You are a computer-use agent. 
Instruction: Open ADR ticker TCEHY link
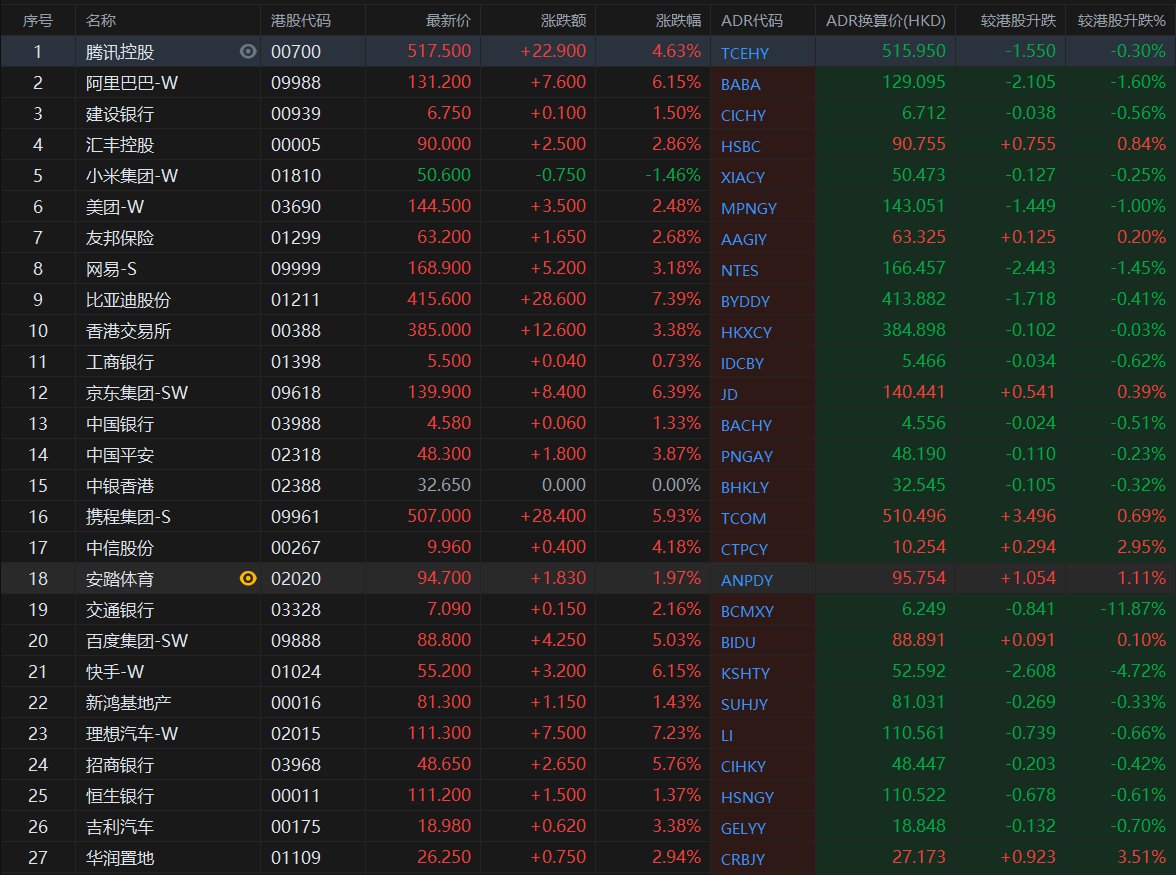(744, 53)
